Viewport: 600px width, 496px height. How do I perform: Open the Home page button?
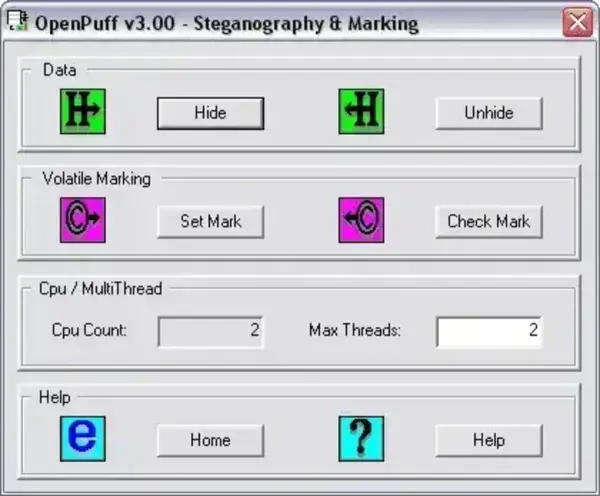[x=210, y=441]
